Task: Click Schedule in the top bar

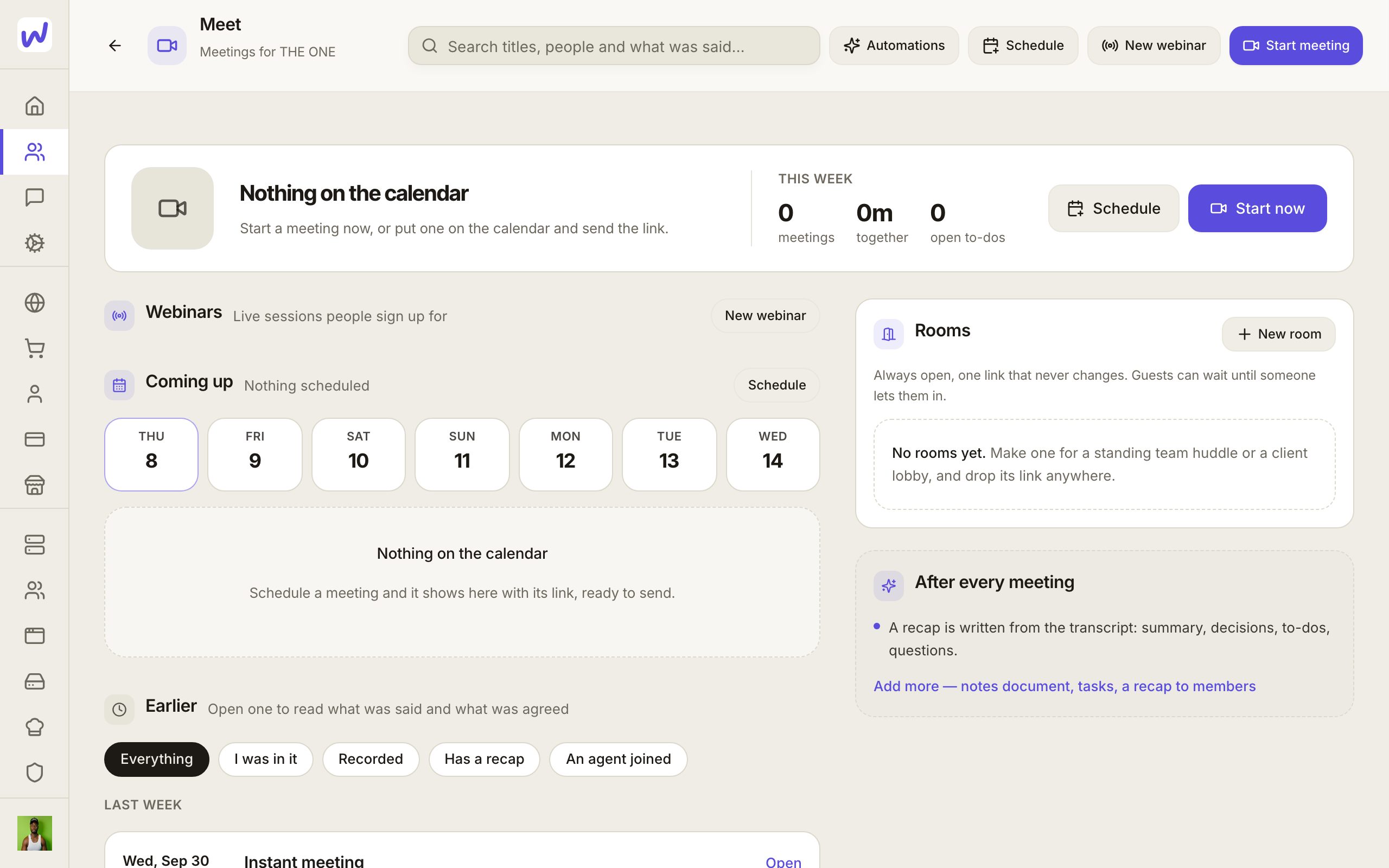Action: pos(1023,46)
